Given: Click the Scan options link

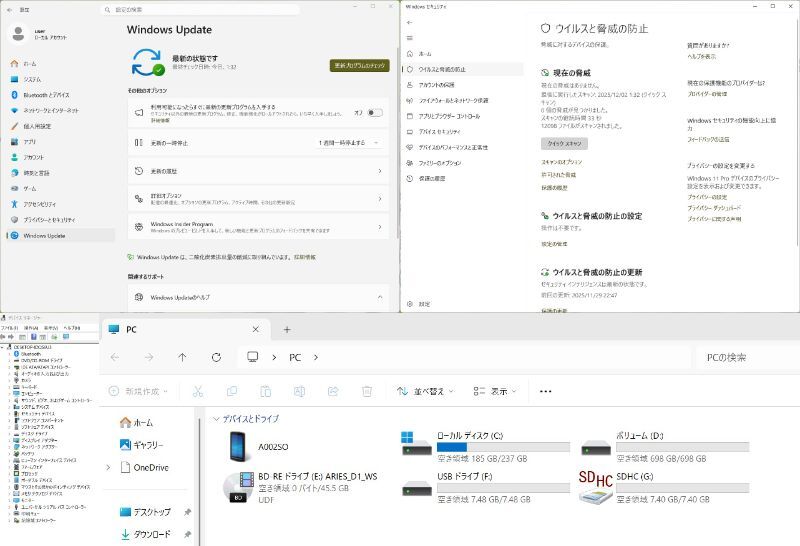Looking at the screenshot, I should click(554, 161).
